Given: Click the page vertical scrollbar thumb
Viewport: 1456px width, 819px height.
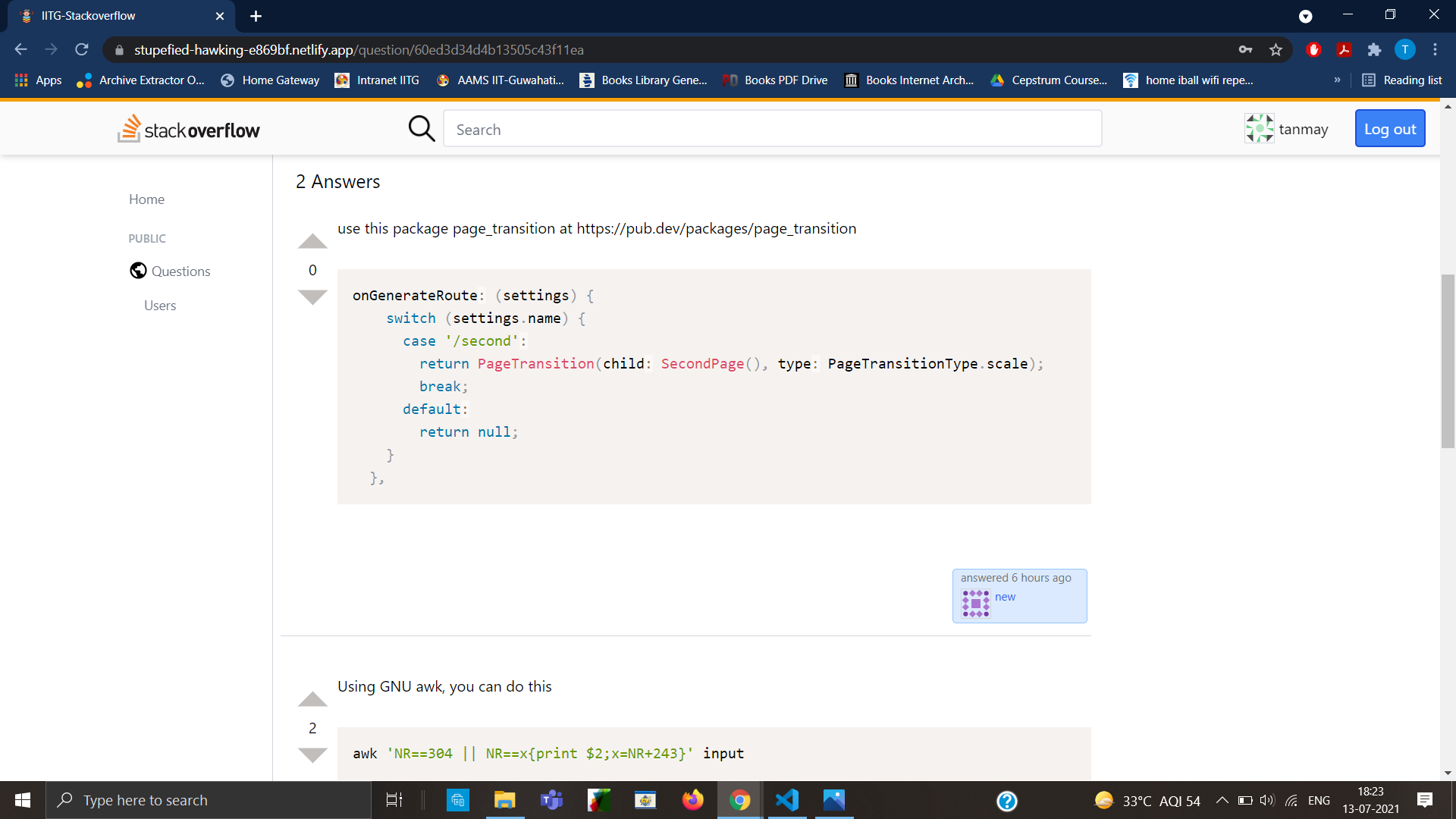Looking at the screenshot, I should point(1448,360).
